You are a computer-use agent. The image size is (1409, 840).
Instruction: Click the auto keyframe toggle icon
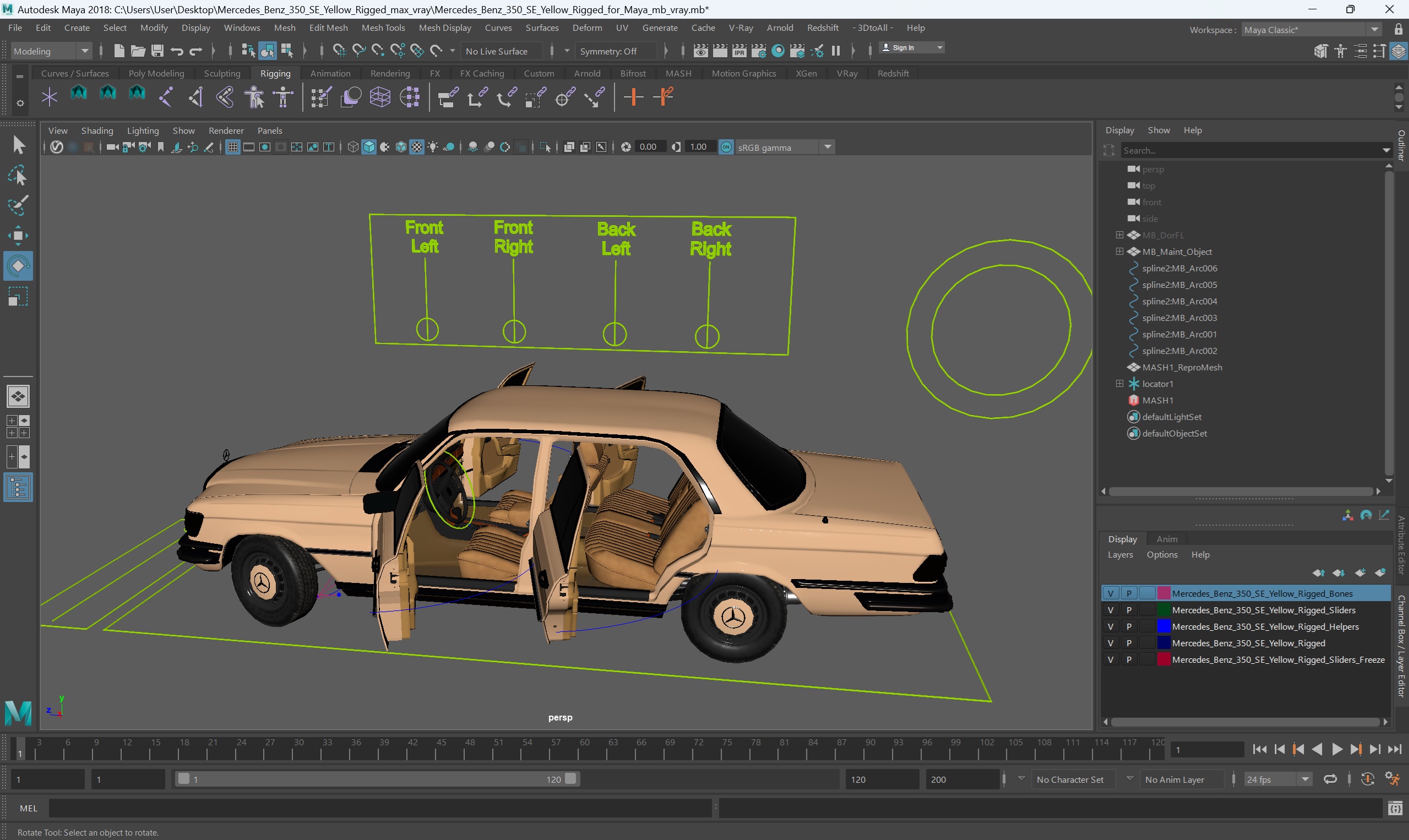pos(1368,779)
